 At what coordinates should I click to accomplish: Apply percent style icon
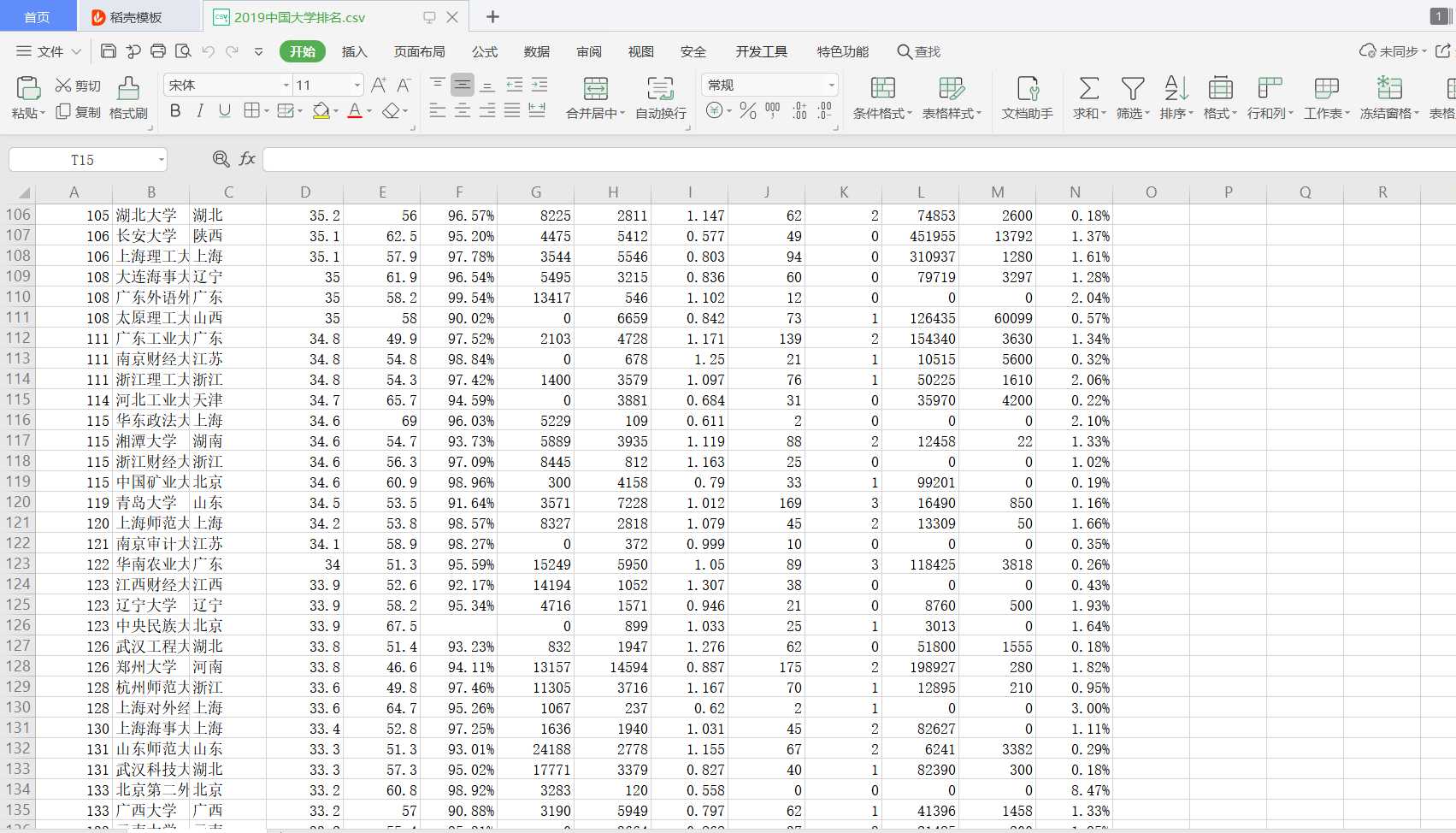tap(748, 110)
